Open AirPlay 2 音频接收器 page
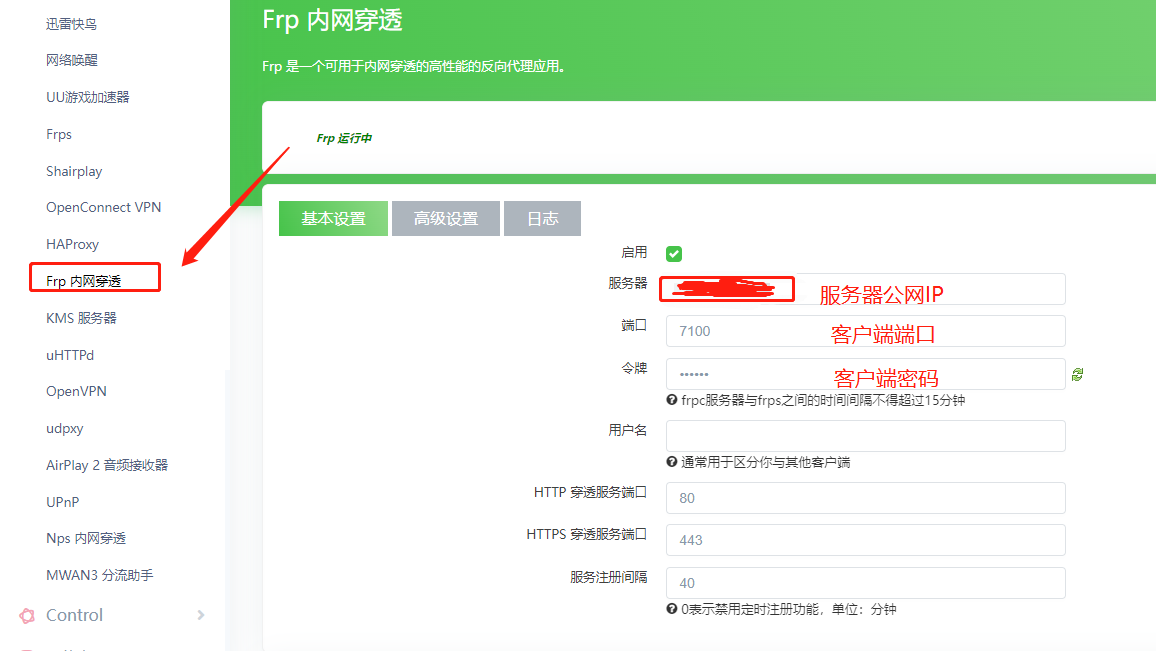This screenshot has width=1156, height=651. pos(107,465)
